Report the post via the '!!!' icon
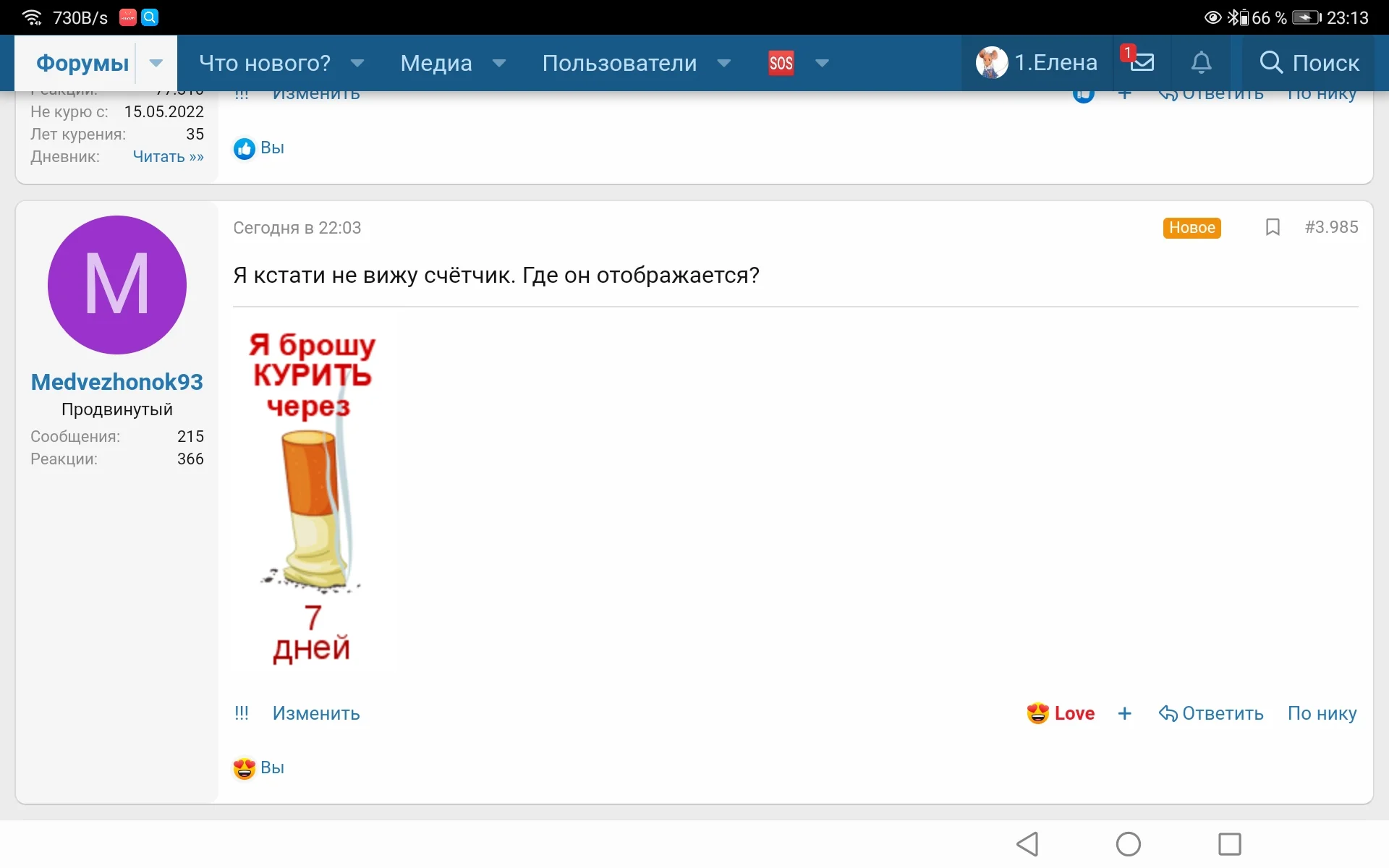1389x868 pixels. (242, 713)
